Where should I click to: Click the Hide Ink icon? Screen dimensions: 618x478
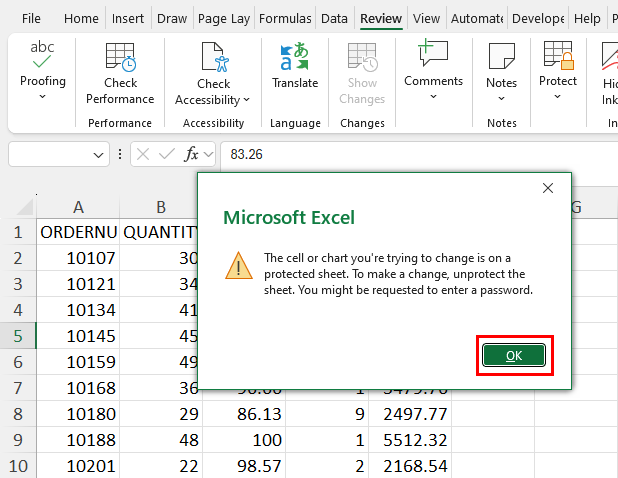610,58
